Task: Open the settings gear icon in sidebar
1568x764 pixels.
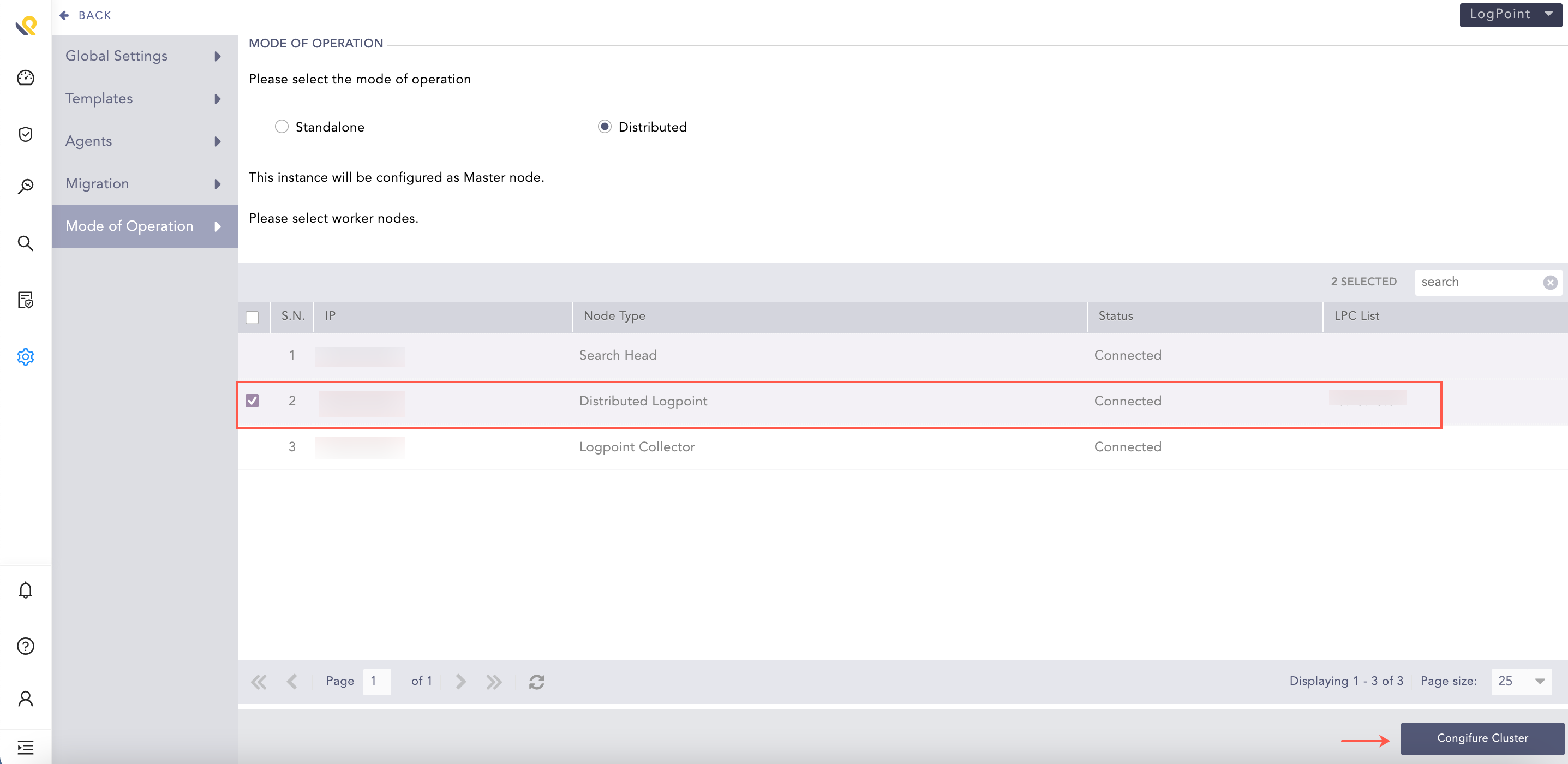Action: point(26,356)
